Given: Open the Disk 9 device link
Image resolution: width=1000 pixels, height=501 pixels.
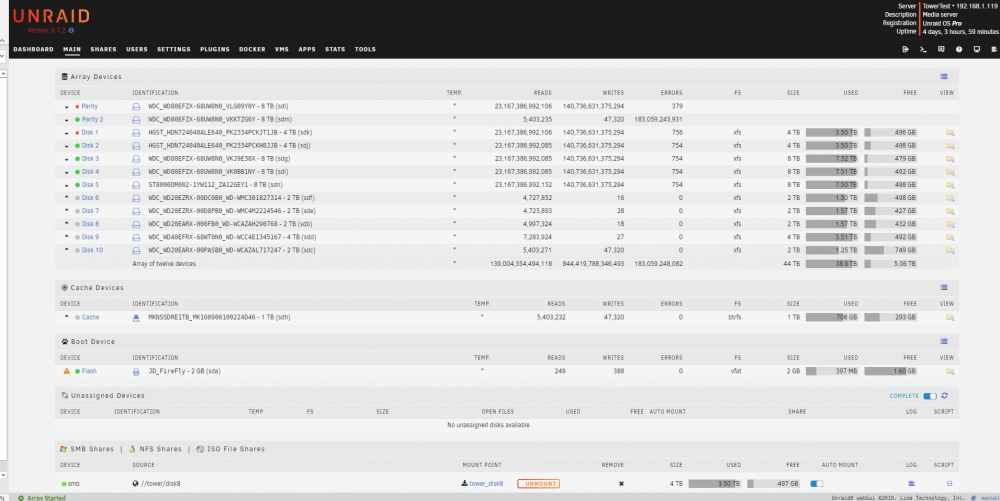Looking at the screenshot, I should point(90,237).
